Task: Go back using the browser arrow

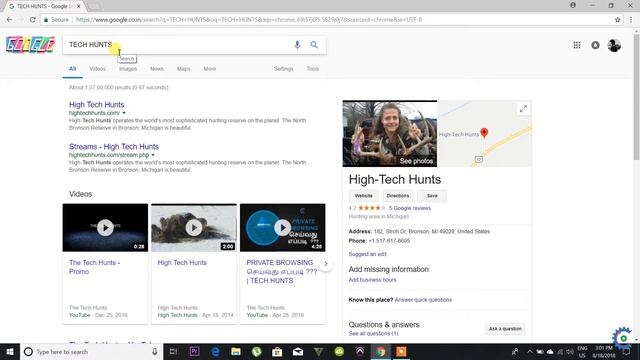Action: (x=9, y=20)
